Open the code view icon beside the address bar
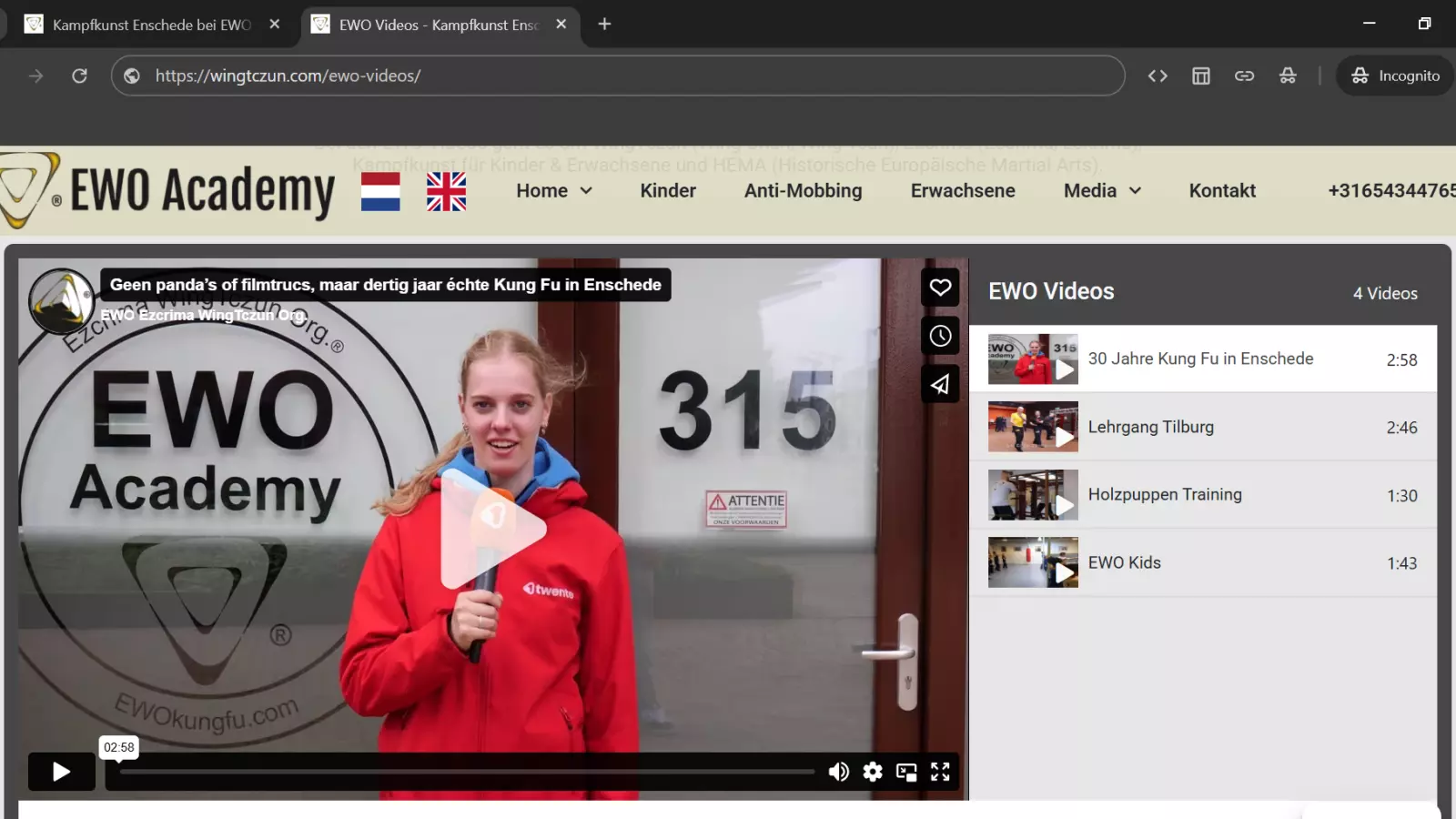The height and width of the screenshot is (819, 1456). [x=1158, y=76]
